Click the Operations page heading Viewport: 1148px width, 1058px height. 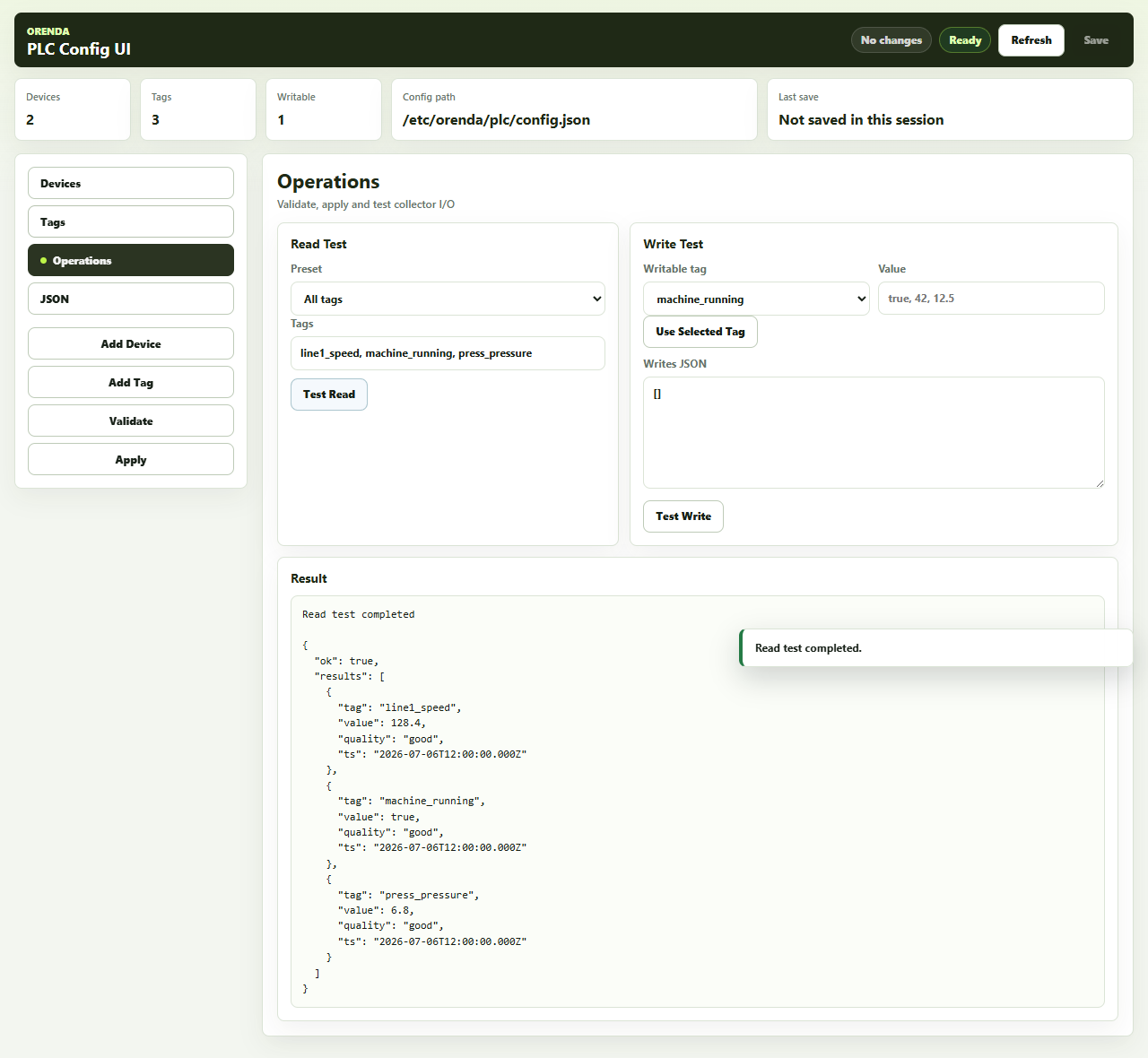click(328, 182)
